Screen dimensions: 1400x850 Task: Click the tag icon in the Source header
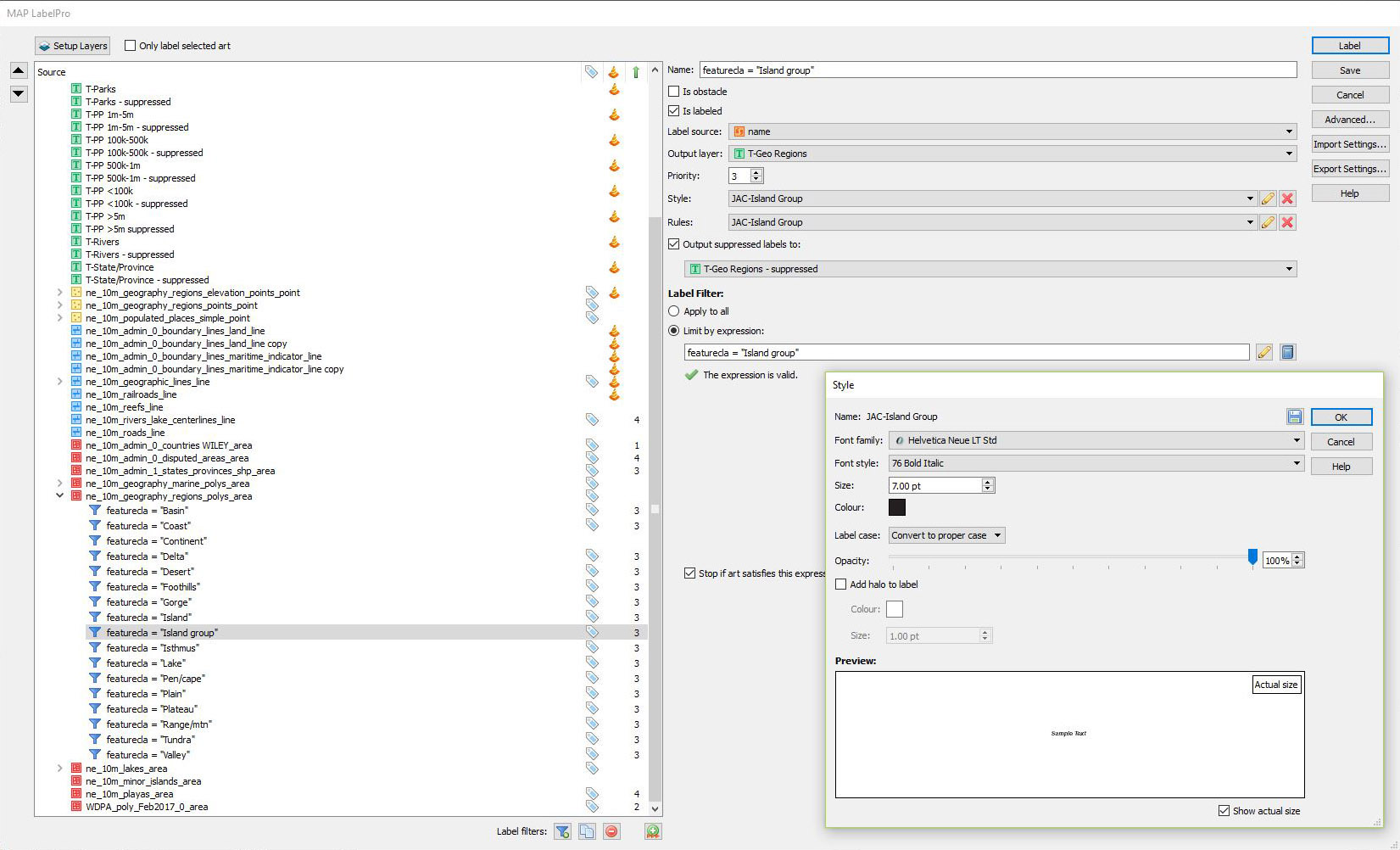click(591, 72)
